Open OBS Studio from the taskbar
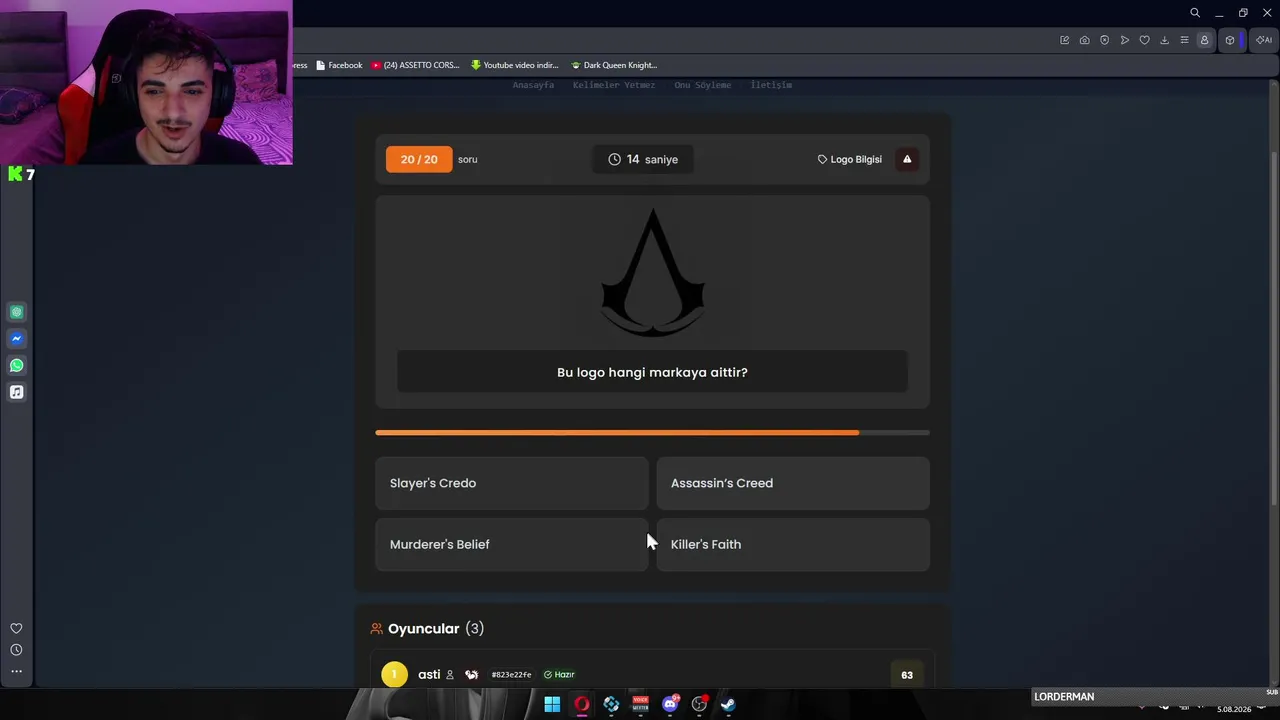This screenshot has height=720, width=1280. tap(699, 704)
